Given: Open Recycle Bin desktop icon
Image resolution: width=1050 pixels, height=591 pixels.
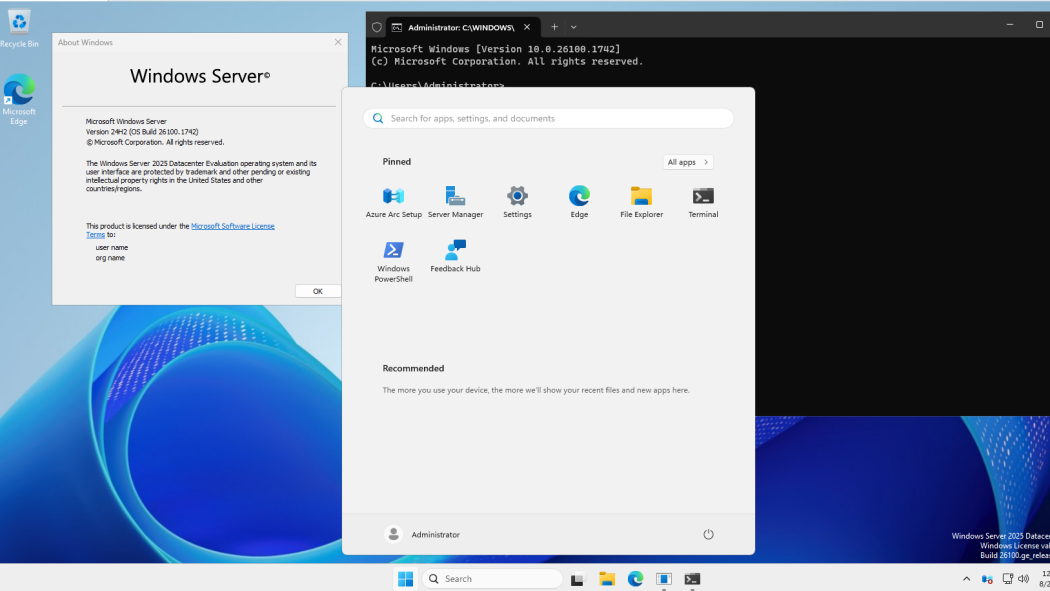Looking at the screenshot, I should coord(19,29).
